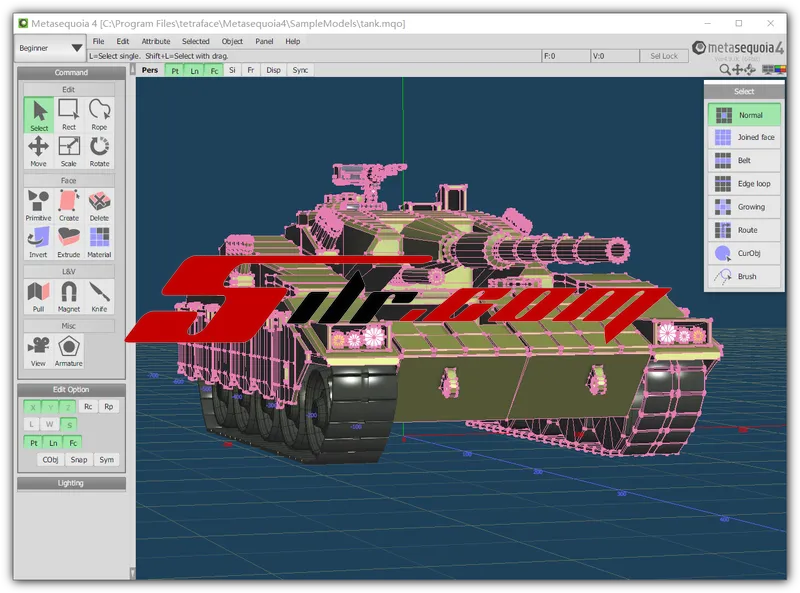The width and height of the screenshot is (800, 593).
Task: Toggle the Z axis in Edit Option
Action: [67, 407]
